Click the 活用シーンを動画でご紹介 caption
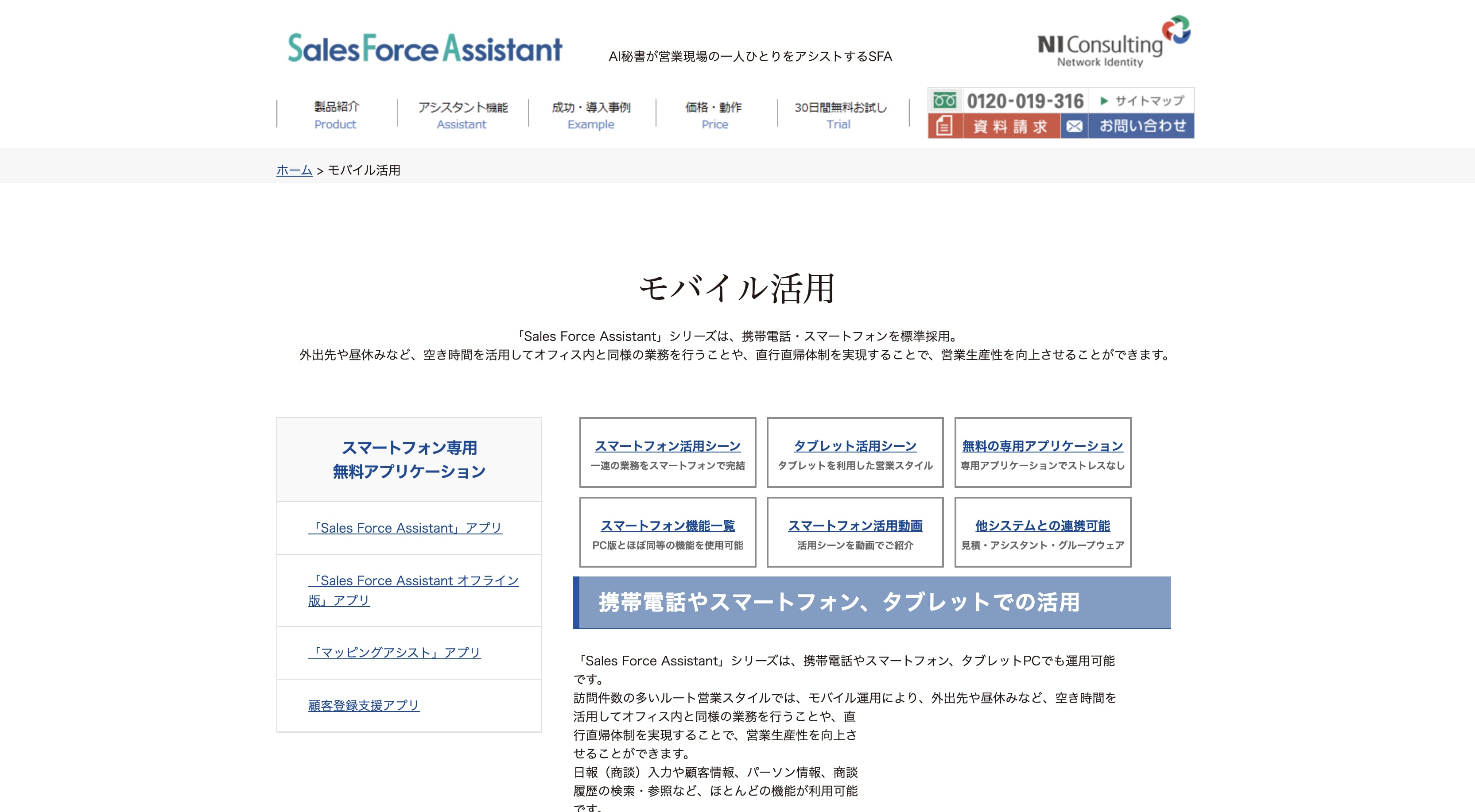Image resolution: width=1475 pixels, height=812 pixels. pos(855,545)
